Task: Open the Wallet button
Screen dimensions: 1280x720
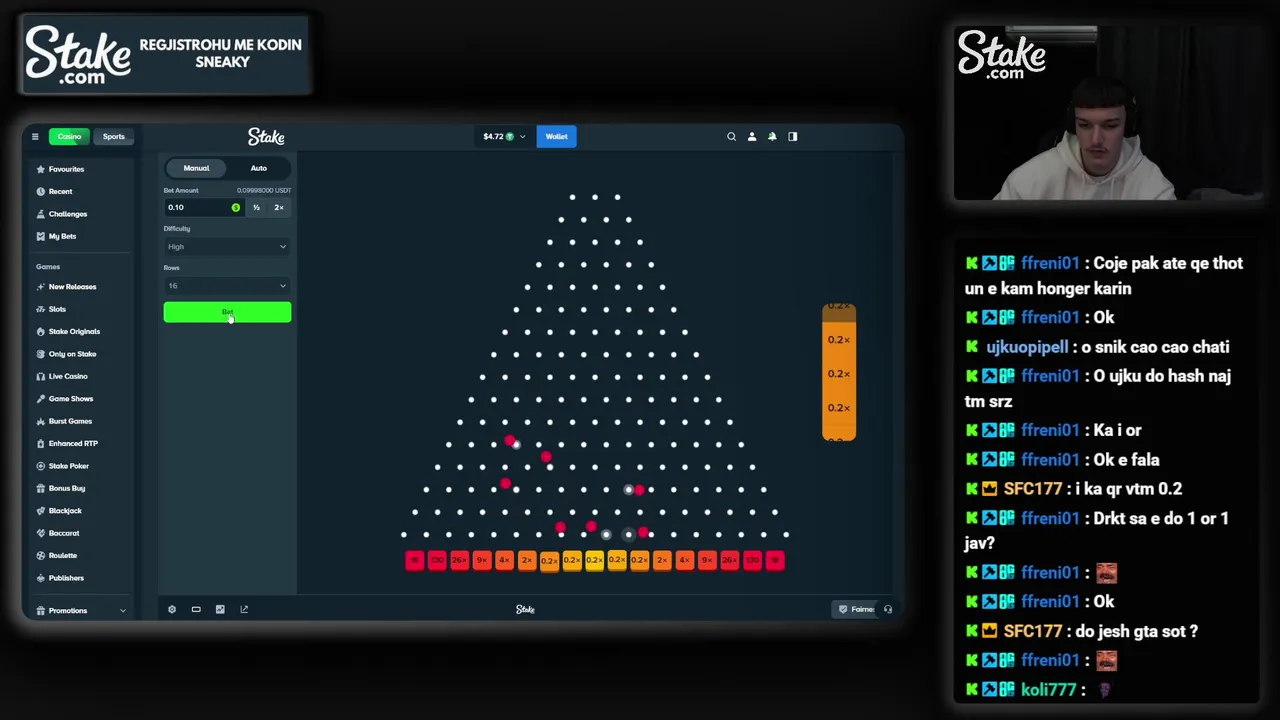Action: [556, 136]
